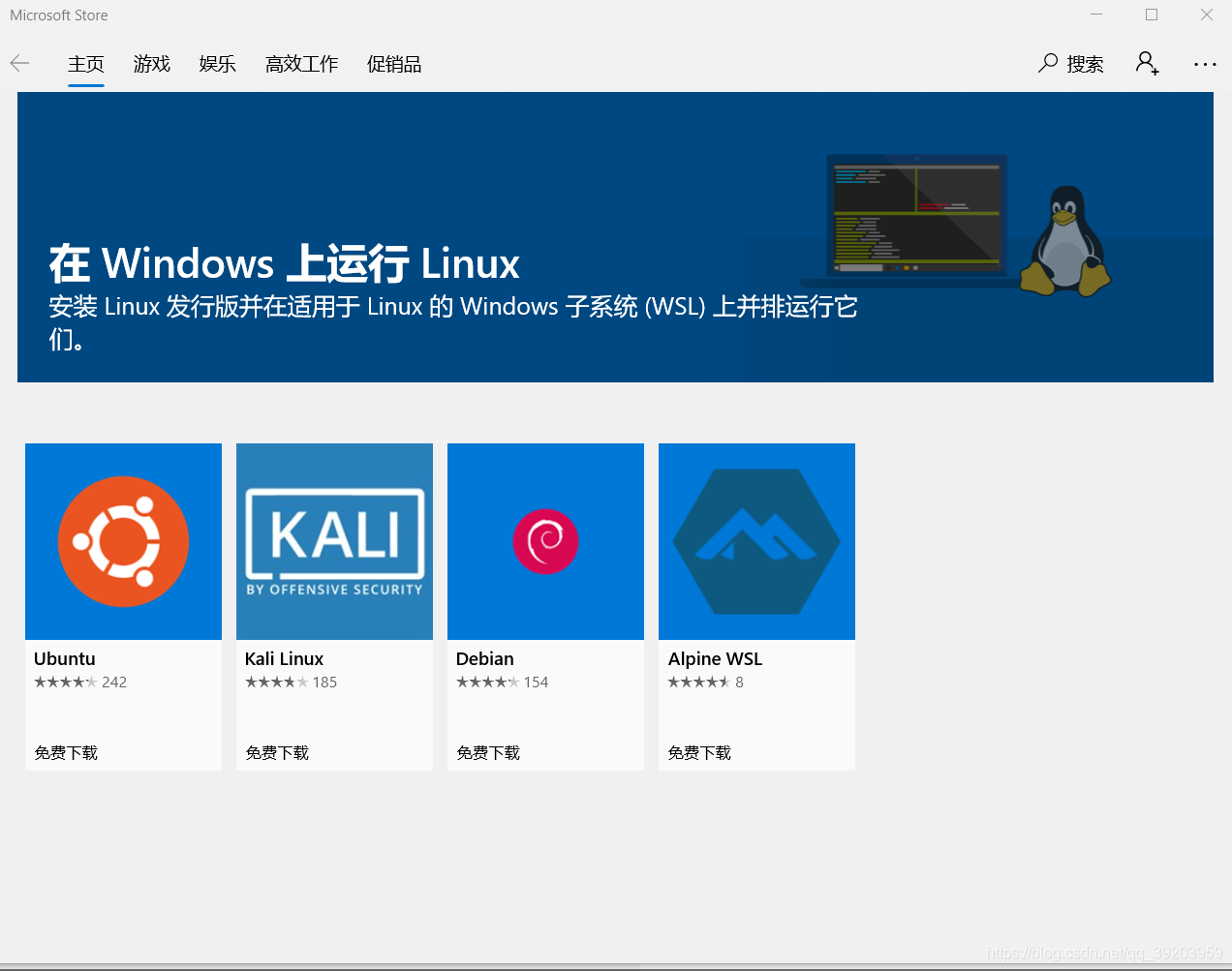The width and height of the screenshot is (1232, 971).
Task: Click the Ubuntu star rating 242
Action: click(x=80, y=683)
